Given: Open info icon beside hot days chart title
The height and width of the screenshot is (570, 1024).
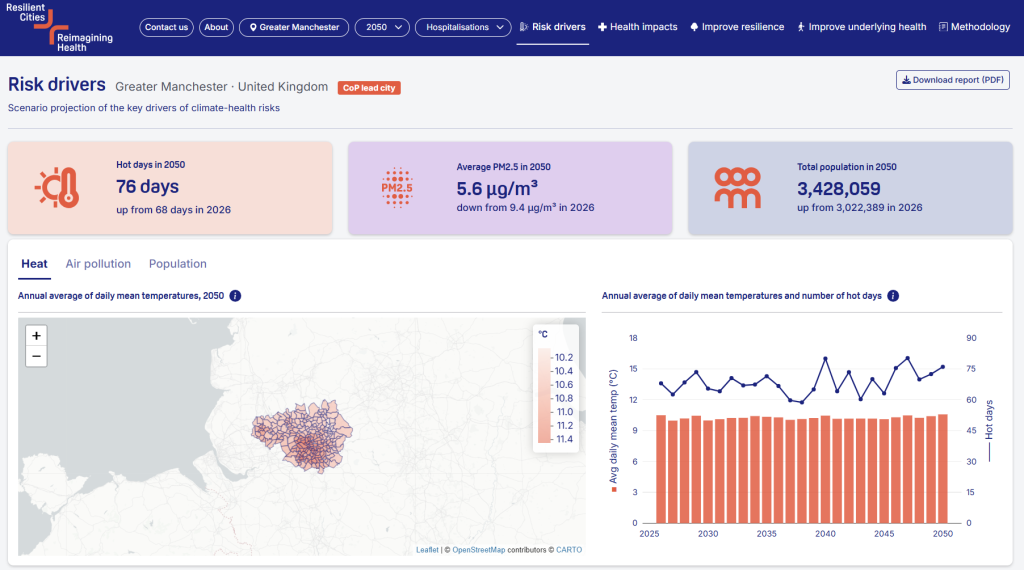Looking at the screenshot, I should click(893, 296).
